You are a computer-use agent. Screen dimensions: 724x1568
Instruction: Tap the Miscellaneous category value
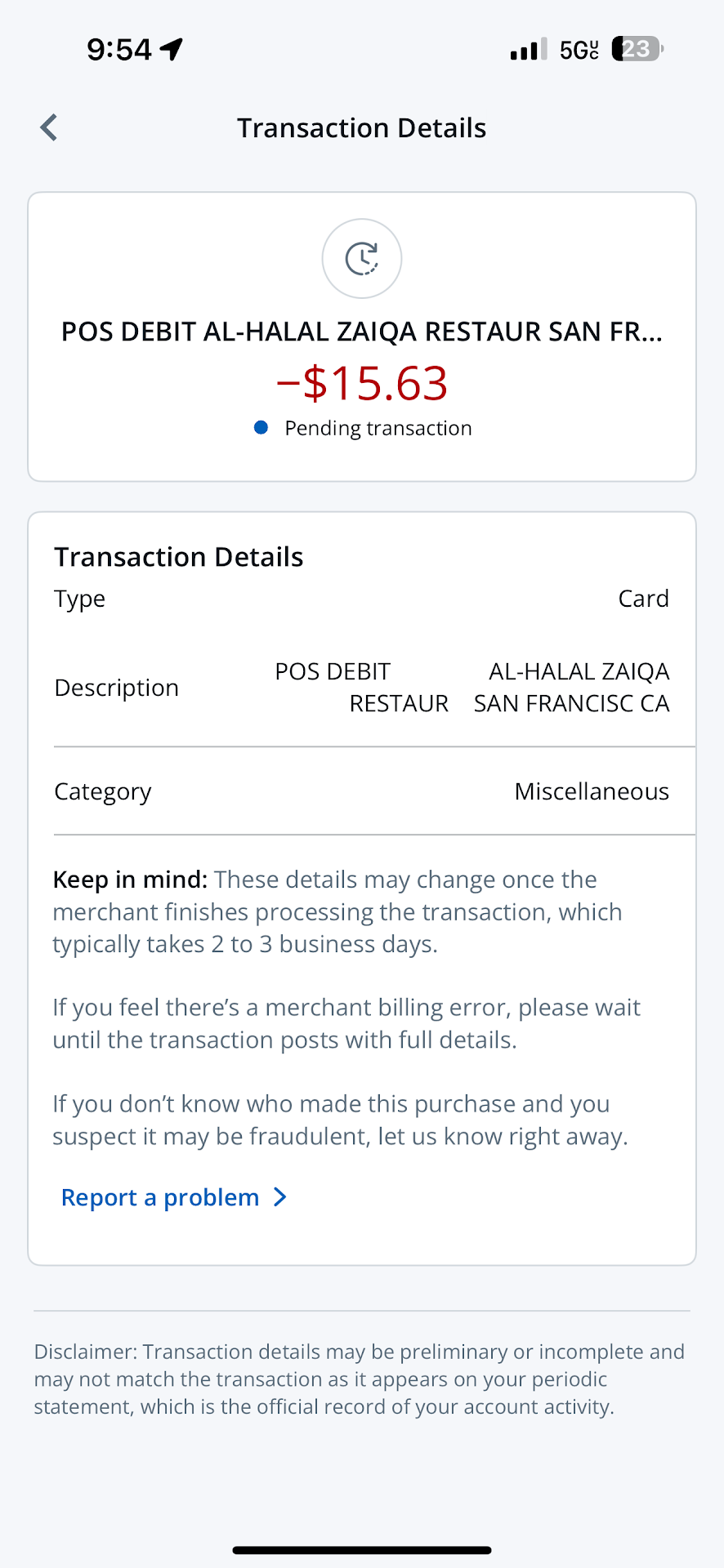(x=592, y=791)
